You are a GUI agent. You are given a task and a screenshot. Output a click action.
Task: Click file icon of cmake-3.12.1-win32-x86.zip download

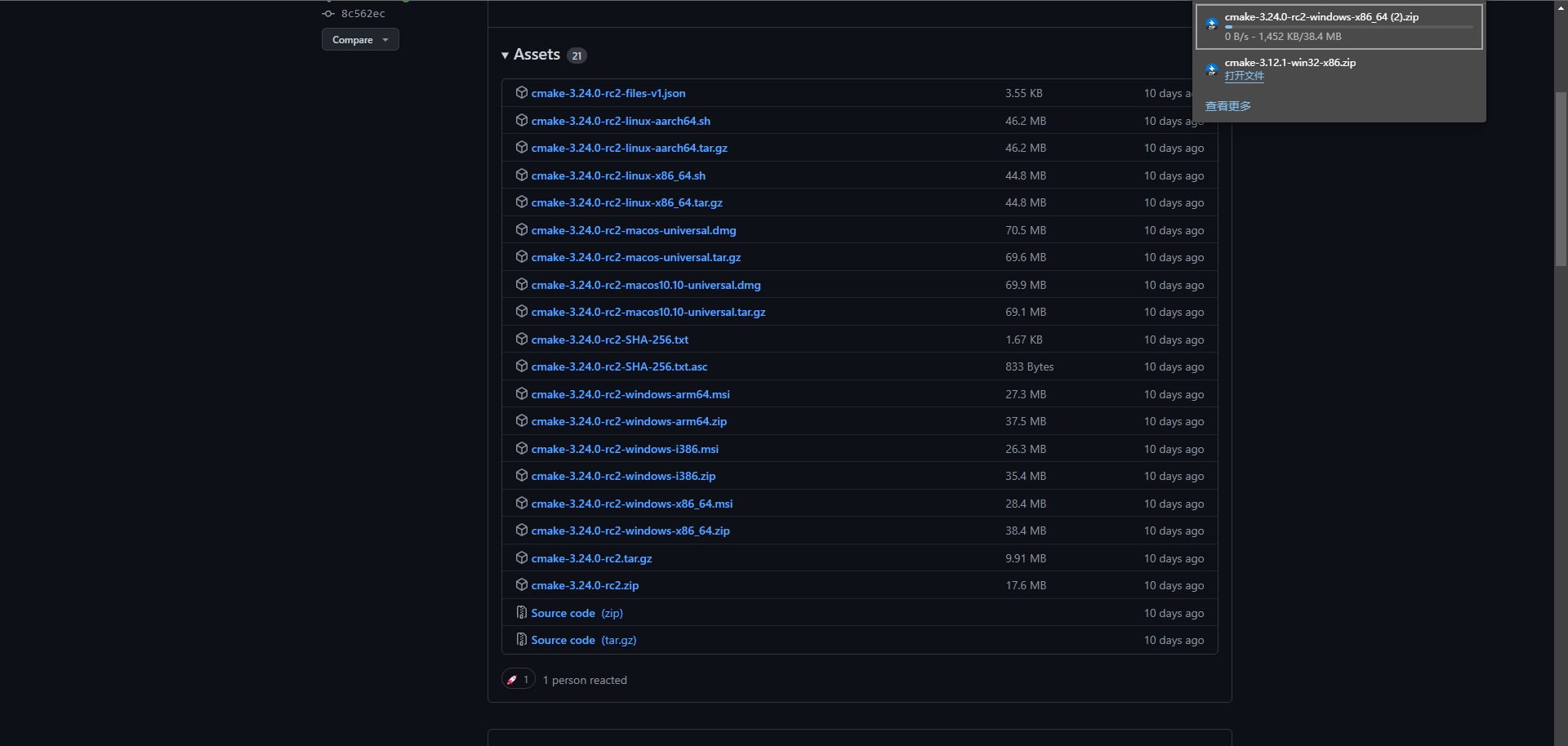click(x=1212, y=70)
